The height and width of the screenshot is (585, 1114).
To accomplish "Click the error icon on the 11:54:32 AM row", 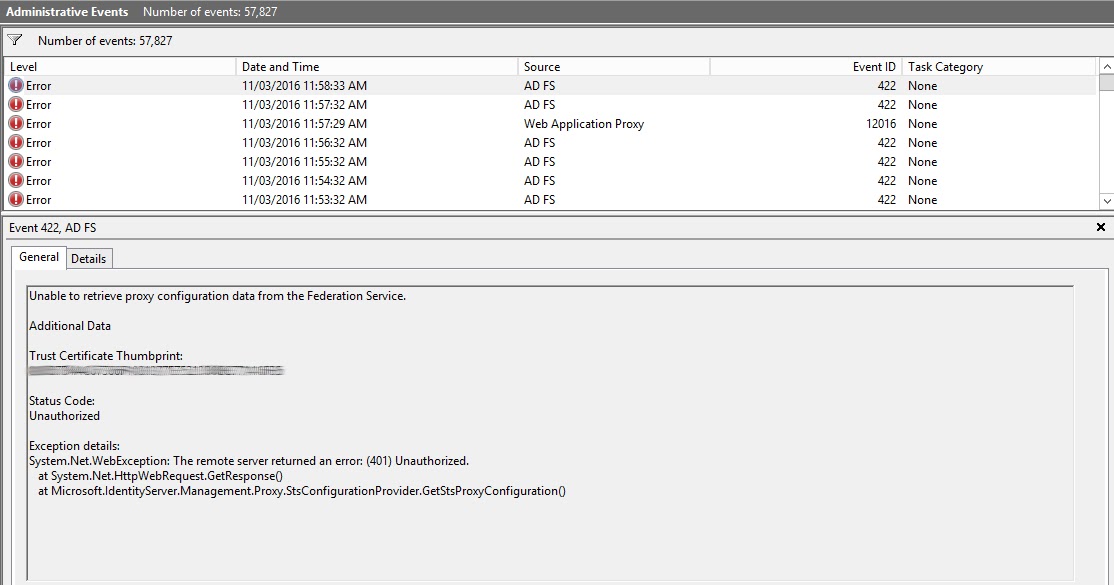I will (x=13, y=180).
